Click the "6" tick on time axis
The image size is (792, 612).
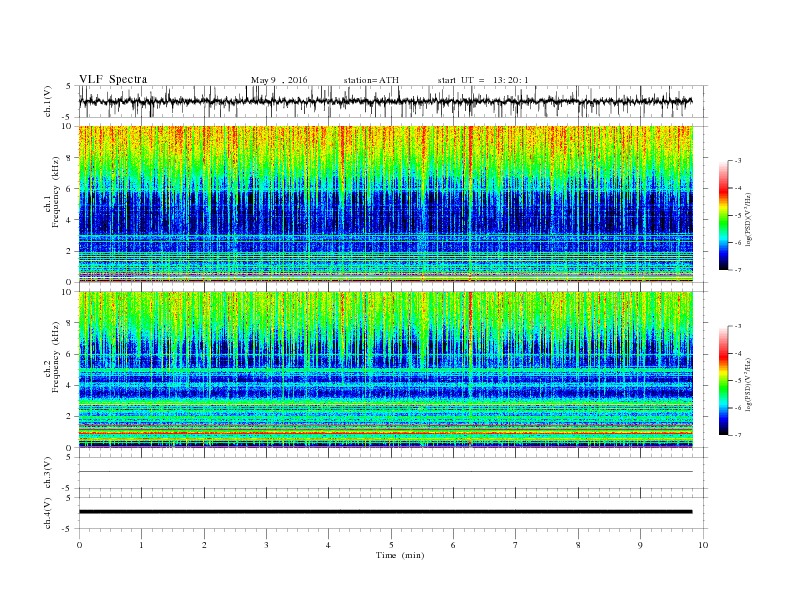(x=453, y=545)
